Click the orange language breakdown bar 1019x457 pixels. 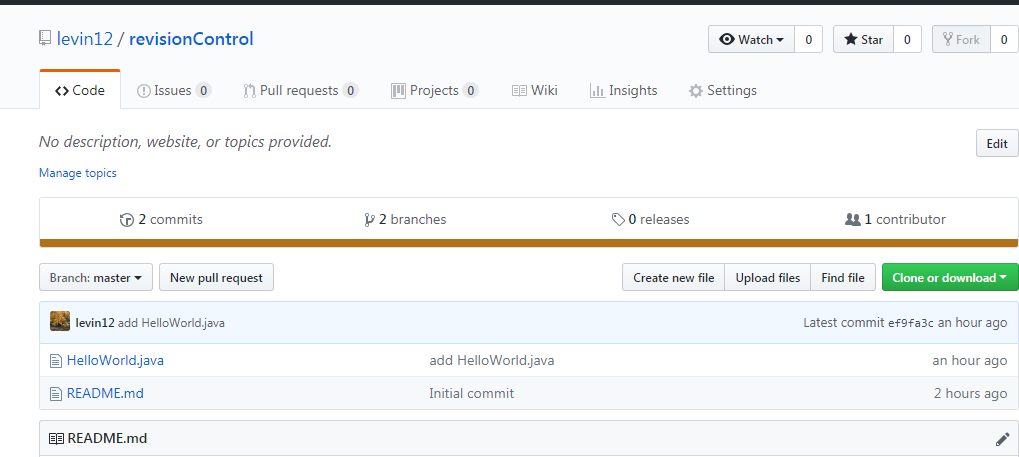(x=529, y=243)
